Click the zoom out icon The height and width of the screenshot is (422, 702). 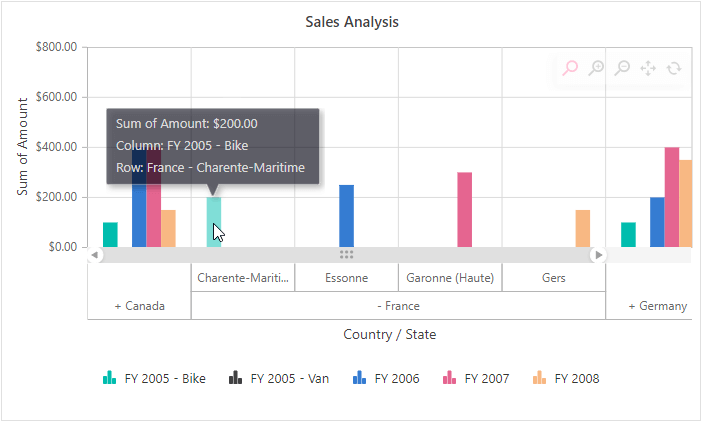[x=622, y=68]
